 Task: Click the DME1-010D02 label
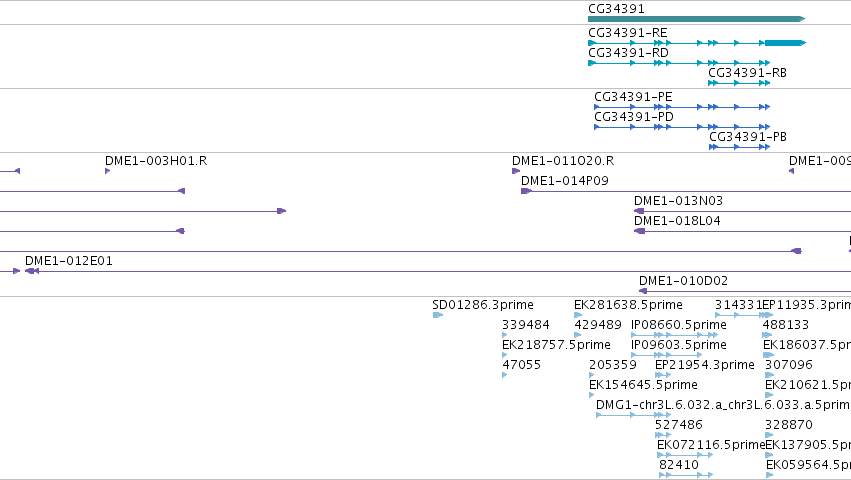pos(683,281)
